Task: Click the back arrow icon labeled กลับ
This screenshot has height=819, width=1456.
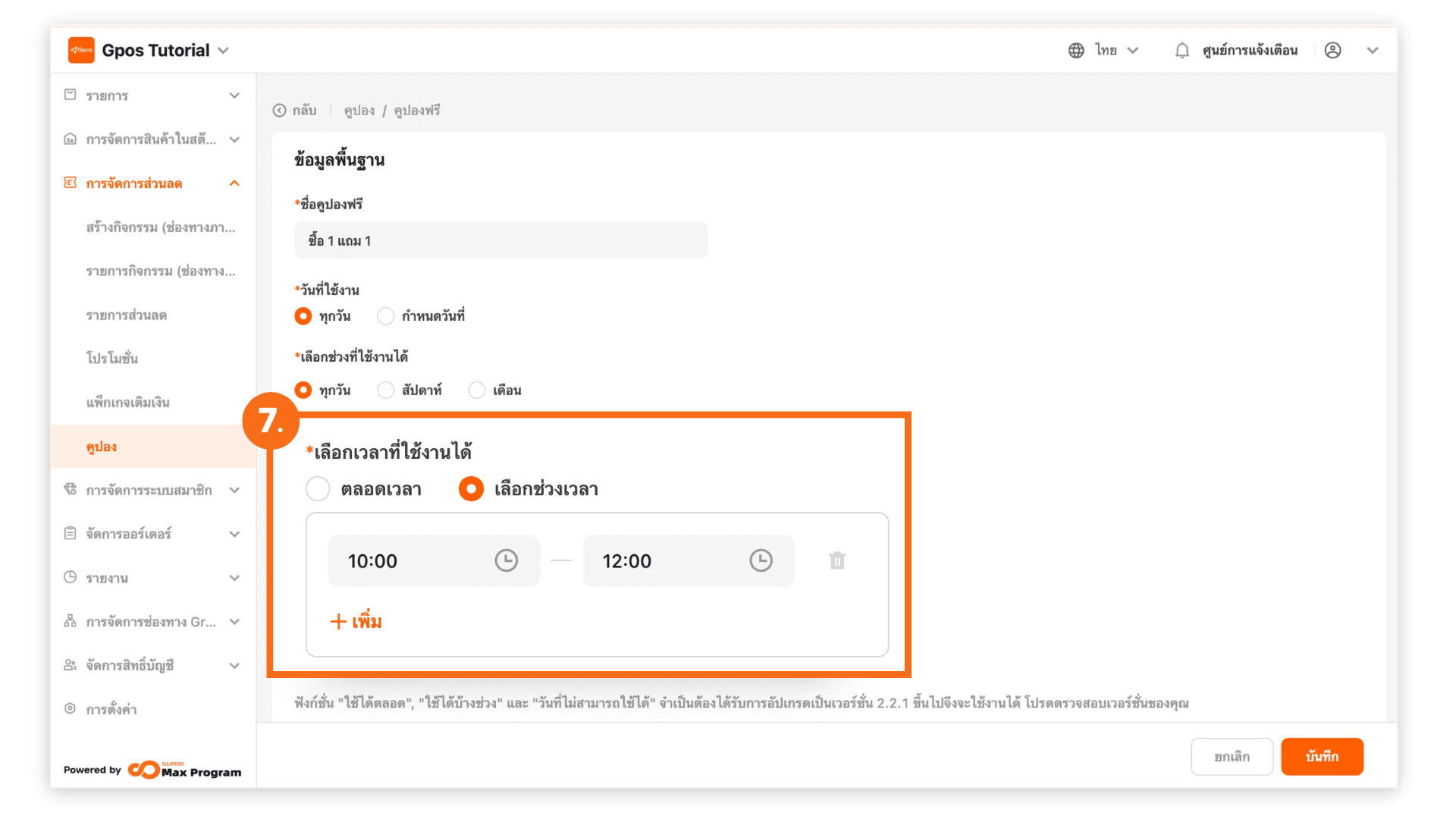Action: pyautogui.click(x=280, y=111)
